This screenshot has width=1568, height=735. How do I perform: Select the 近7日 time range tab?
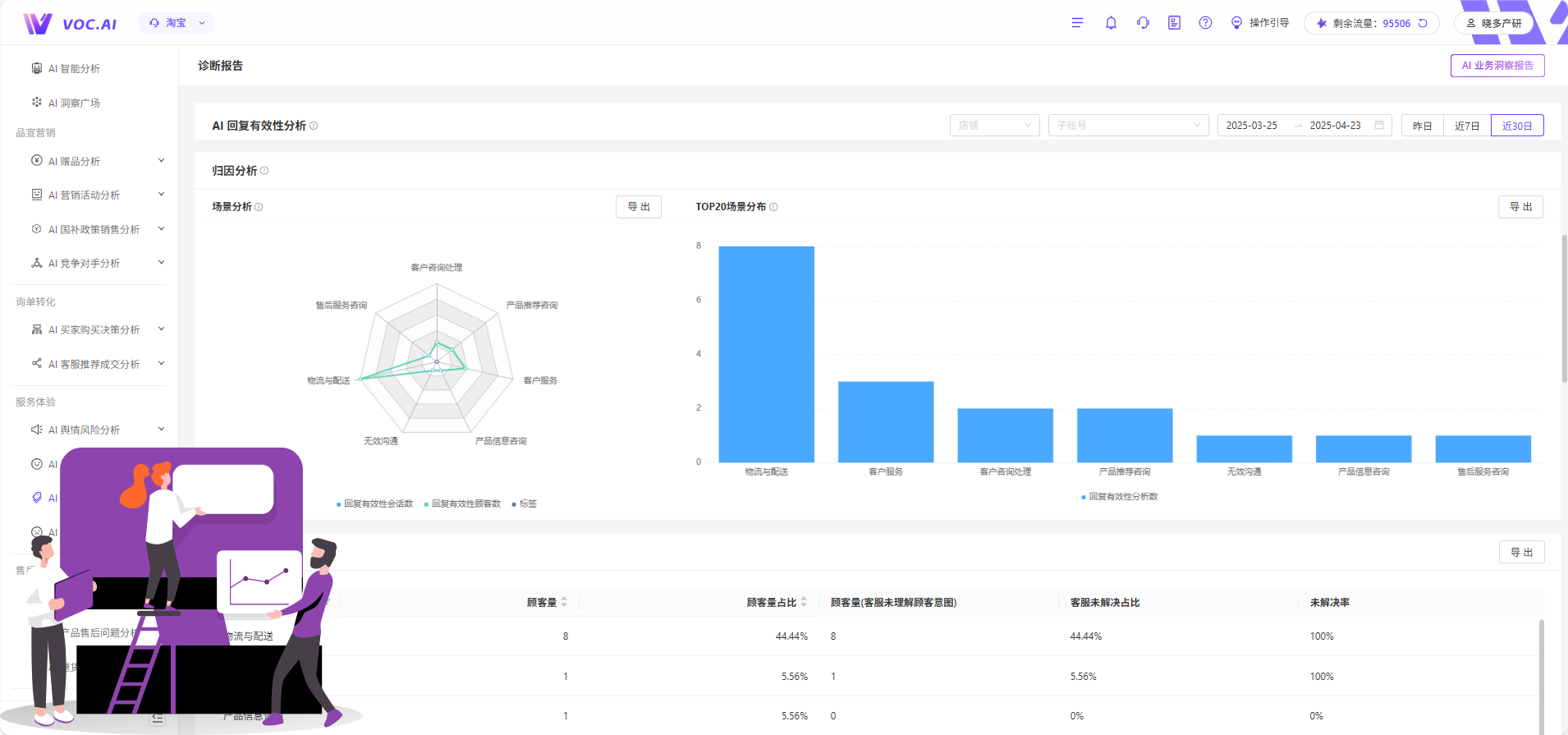tap(1466, 126)
